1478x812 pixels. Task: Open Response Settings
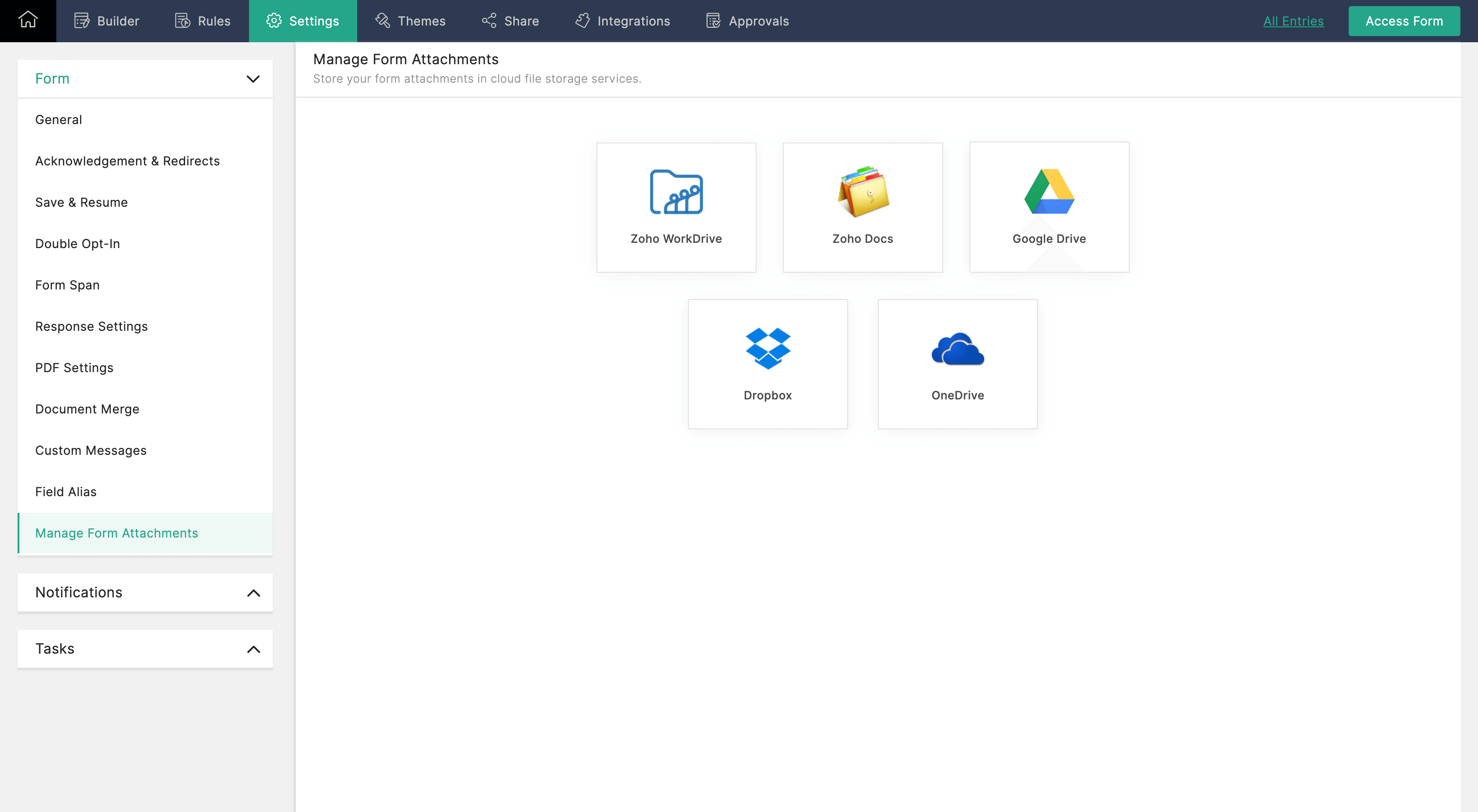click(x=145, y=326)
